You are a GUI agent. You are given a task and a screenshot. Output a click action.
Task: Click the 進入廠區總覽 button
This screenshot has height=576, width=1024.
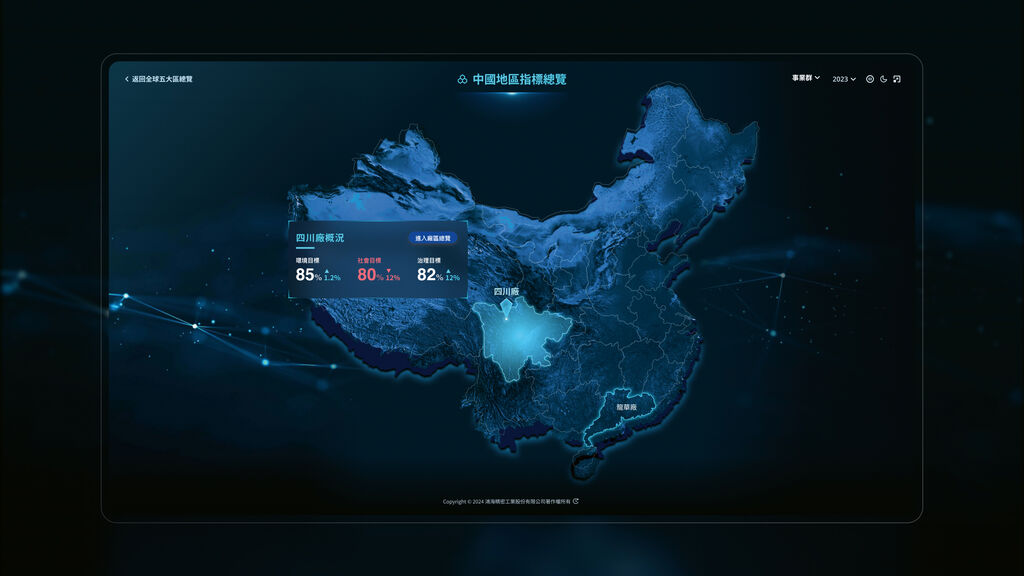click(x=433, y=239)
